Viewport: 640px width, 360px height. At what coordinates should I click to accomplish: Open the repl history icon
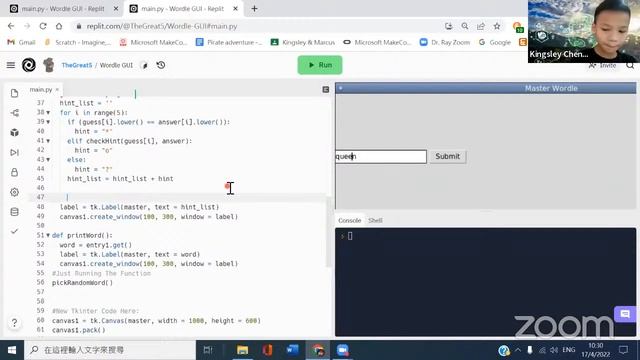pyautogui.click(x=161, y=65)
